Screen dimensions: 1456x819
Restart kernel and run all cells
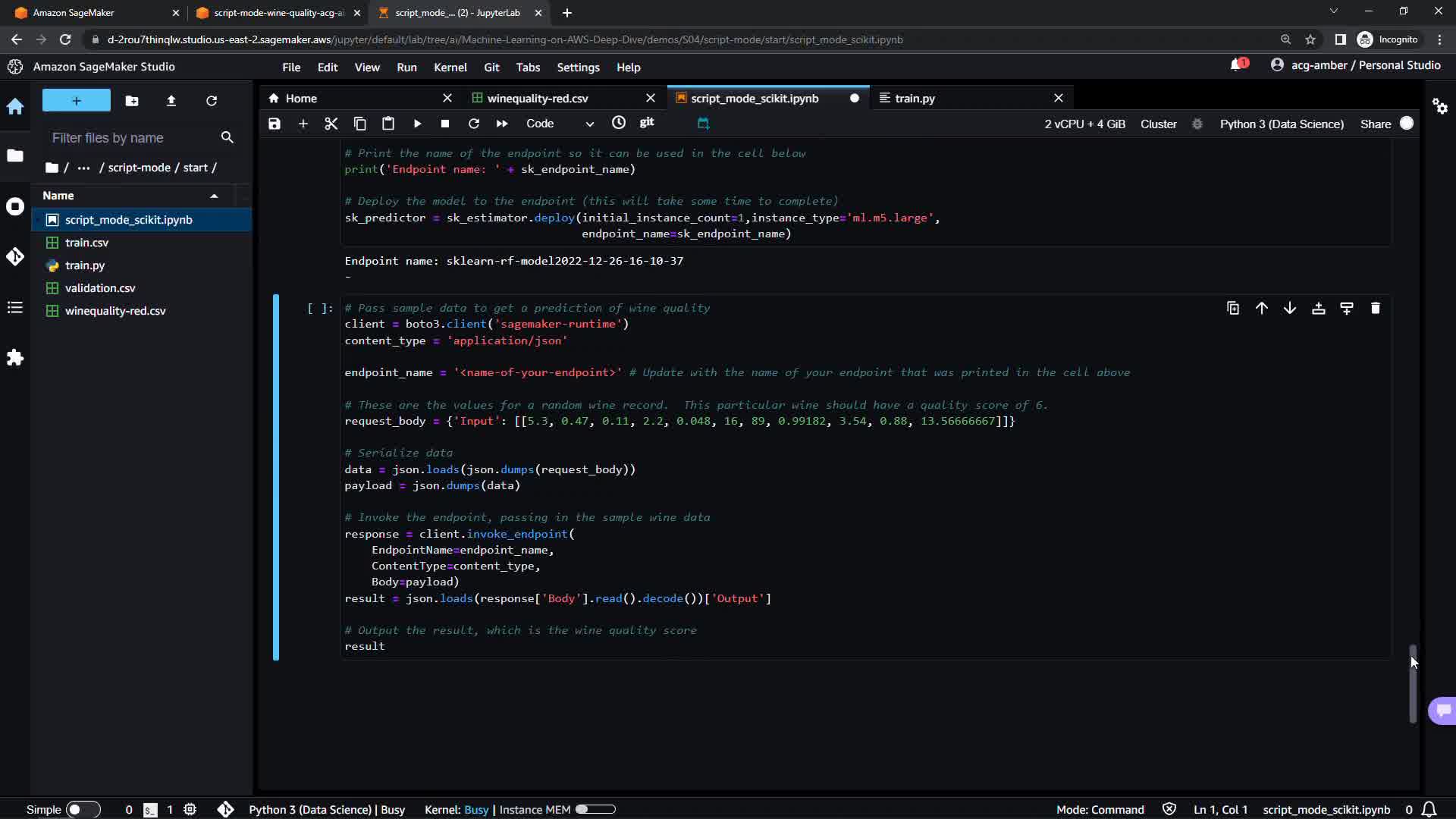[502, 124]
